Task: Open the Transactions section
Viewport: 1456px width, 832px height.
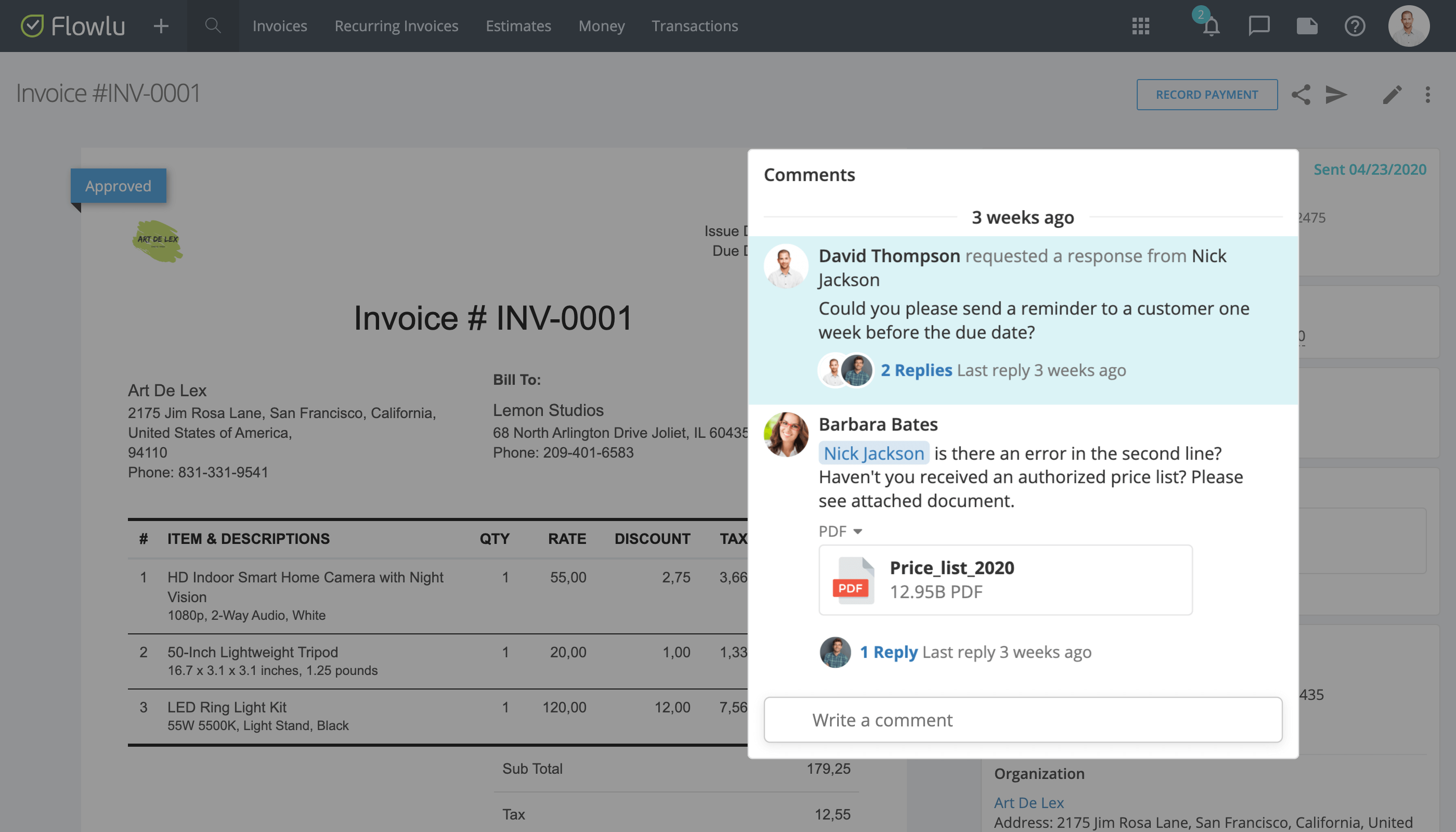Action: coord(695,25)
